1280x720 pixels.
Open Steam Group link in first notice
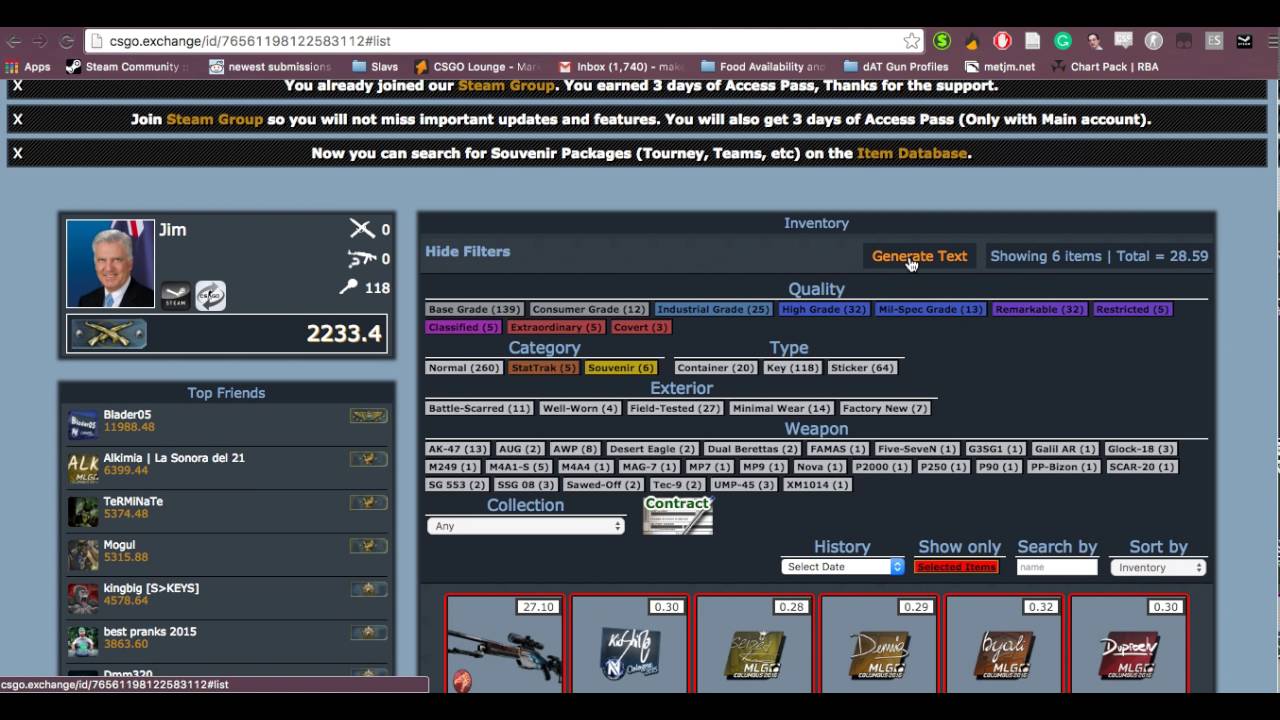[x=506, y=86]
